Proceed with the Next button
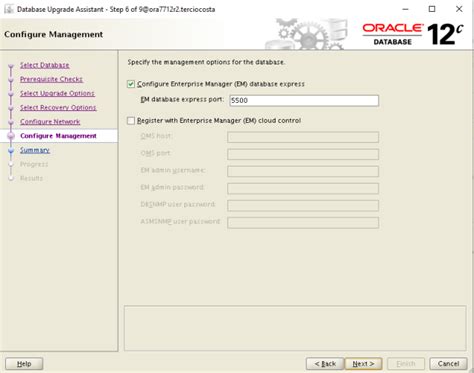474x373 pixels. tap(363, 364)
